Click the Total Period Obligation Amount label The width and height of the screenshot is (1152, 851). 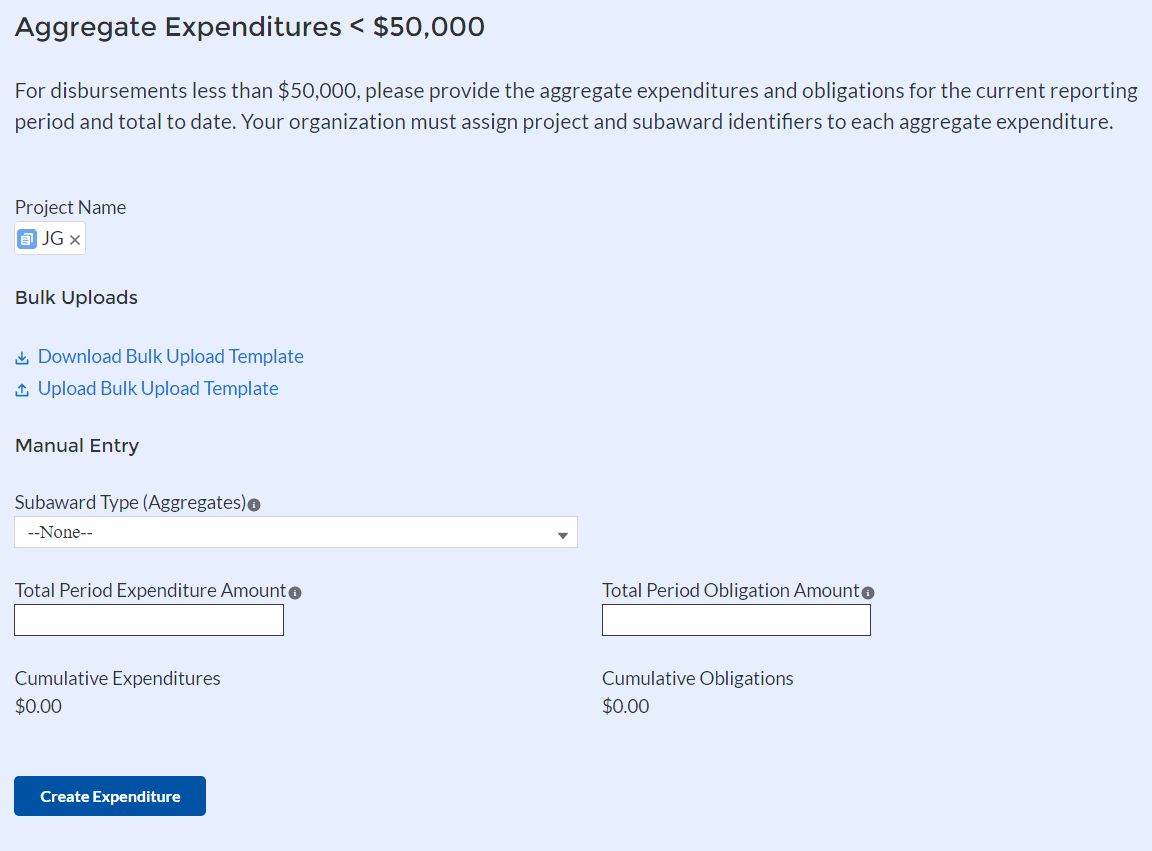pos(730,591)
